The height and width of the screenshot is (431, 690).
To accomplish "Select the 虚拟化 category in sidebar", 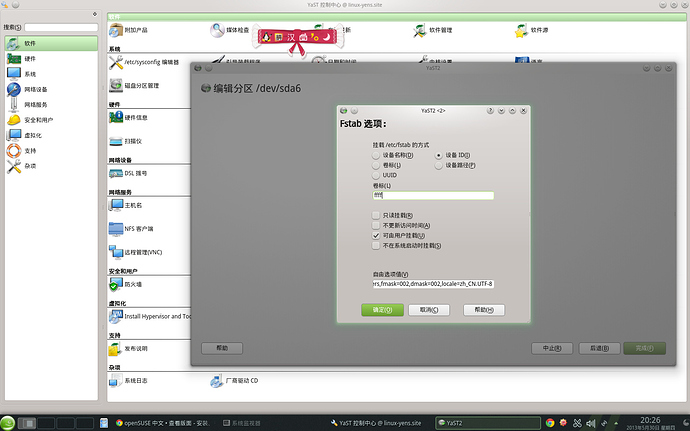I will 51,135.
